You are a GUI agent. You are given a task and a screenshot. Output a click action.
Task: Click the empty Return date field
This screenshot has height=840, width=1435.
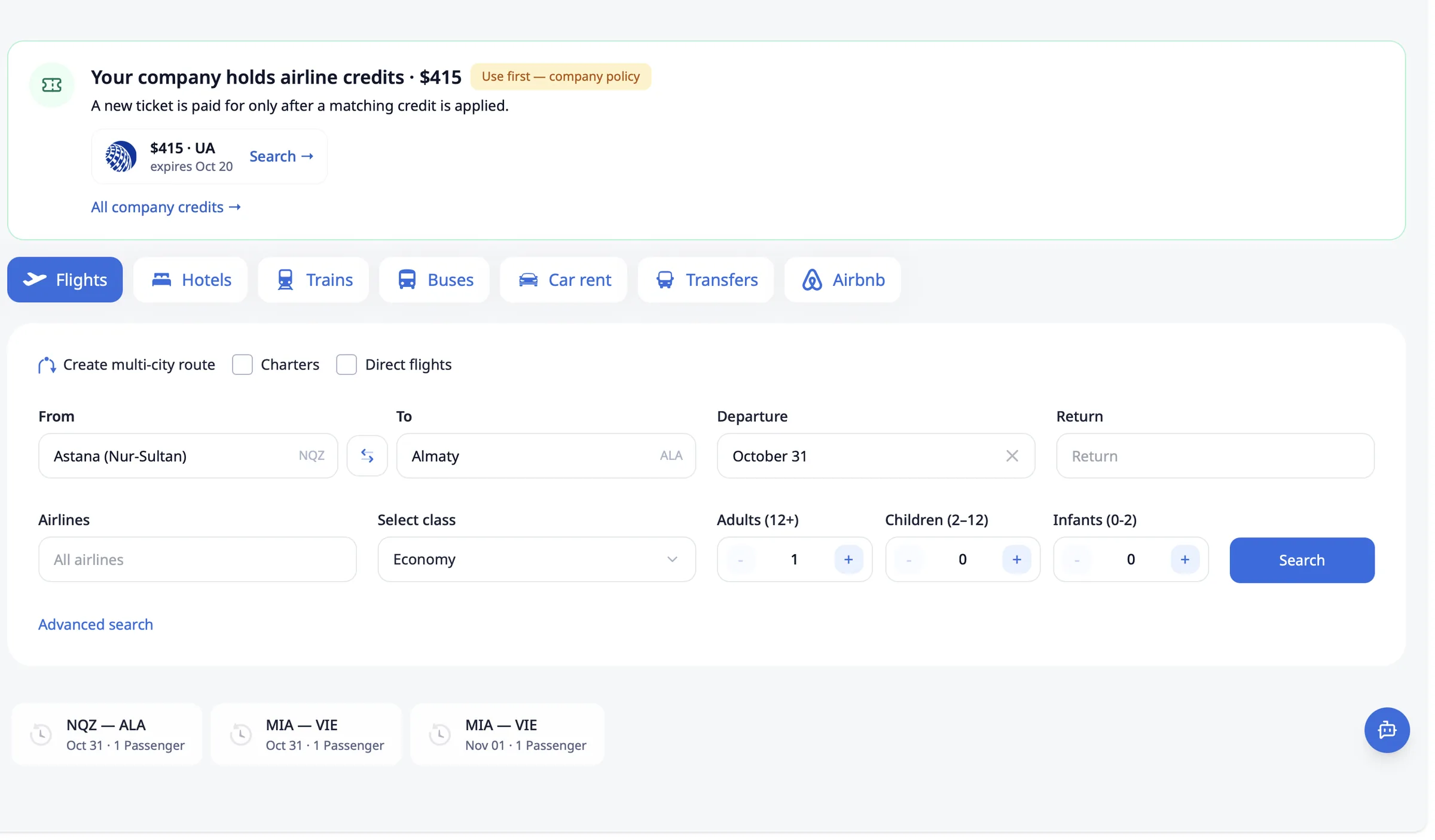click(x=1215, y=456)
